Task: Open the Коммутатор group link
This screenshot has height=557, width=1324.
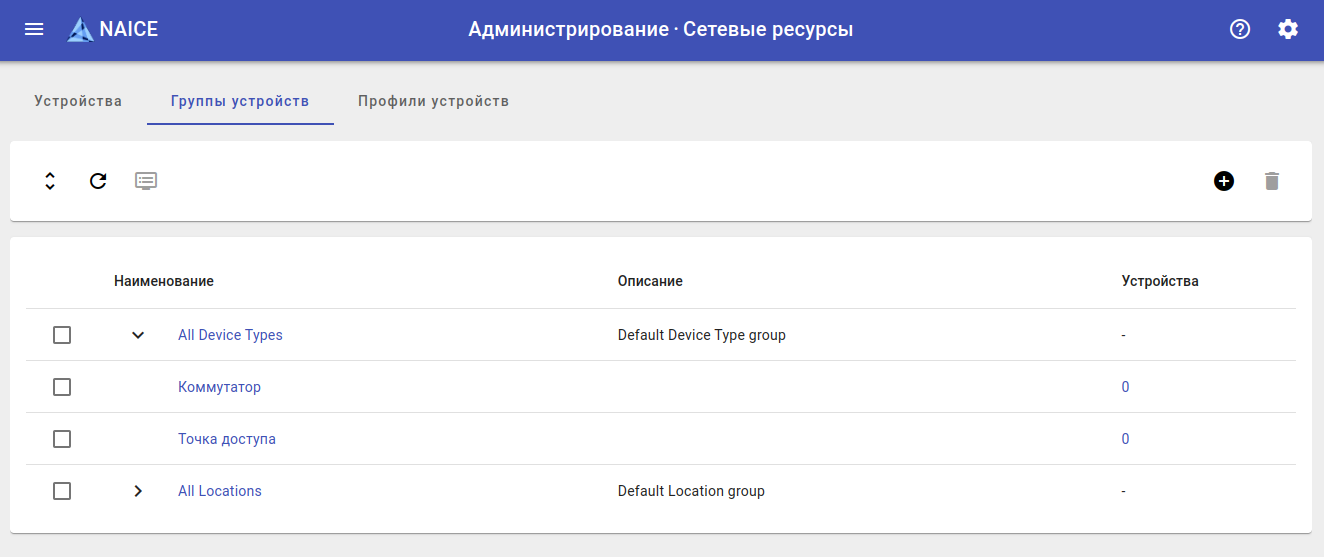Action: [x=219, y=387]
